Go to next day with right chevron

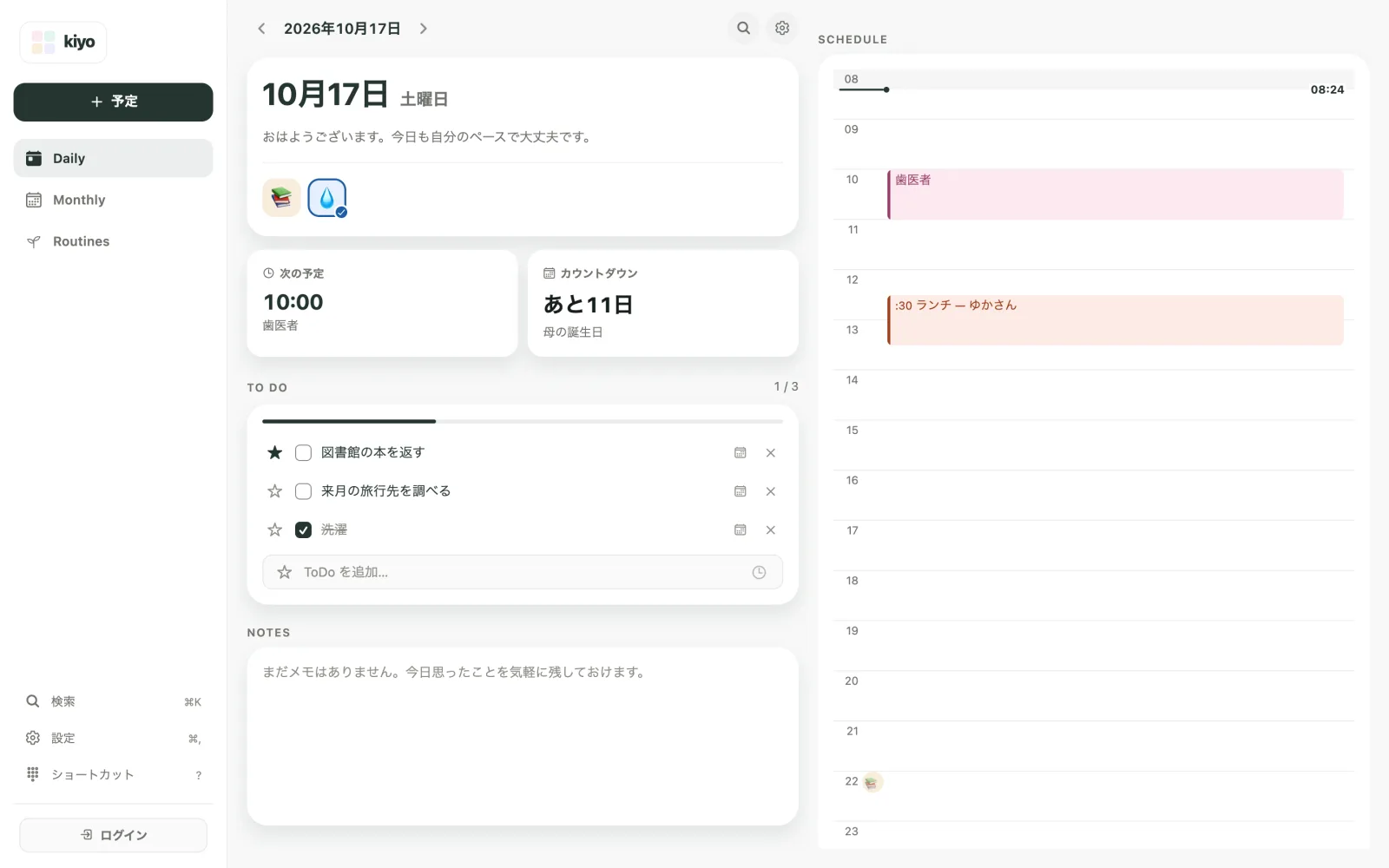coord(424,29)
